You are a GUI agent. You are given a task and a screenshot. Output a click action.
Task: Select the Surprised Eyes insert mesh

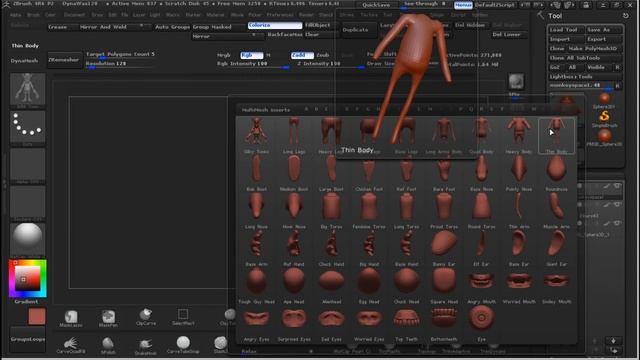[x=294, y=323]
